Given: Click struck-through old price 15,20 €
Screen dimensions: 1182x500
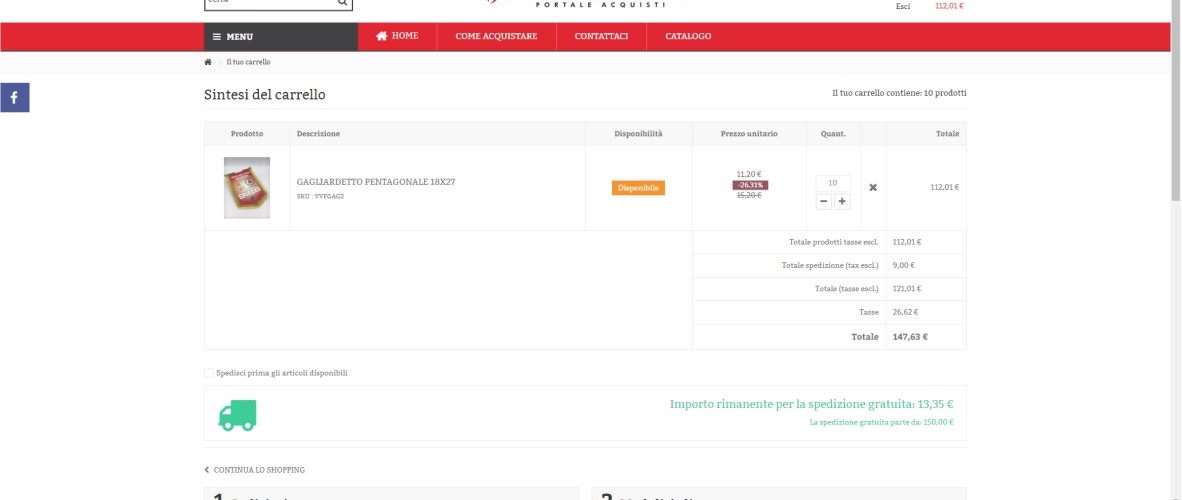Looking at the screenshot, I should 749,195.
